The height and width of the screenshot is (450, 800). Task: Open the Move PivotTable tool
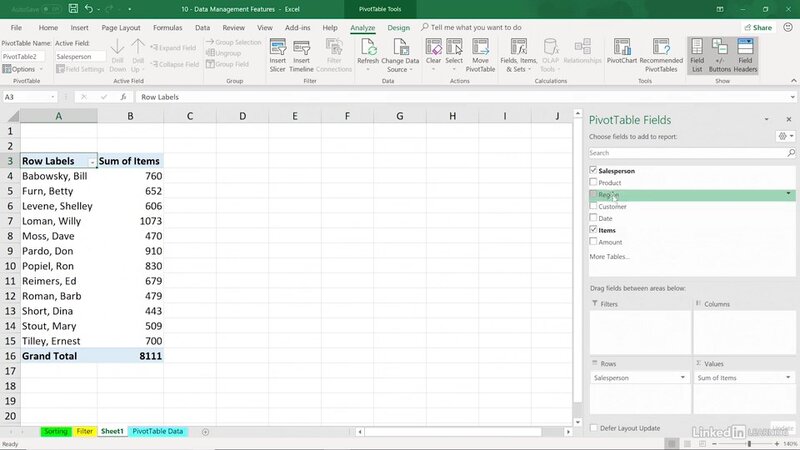(x=481, y=57)
